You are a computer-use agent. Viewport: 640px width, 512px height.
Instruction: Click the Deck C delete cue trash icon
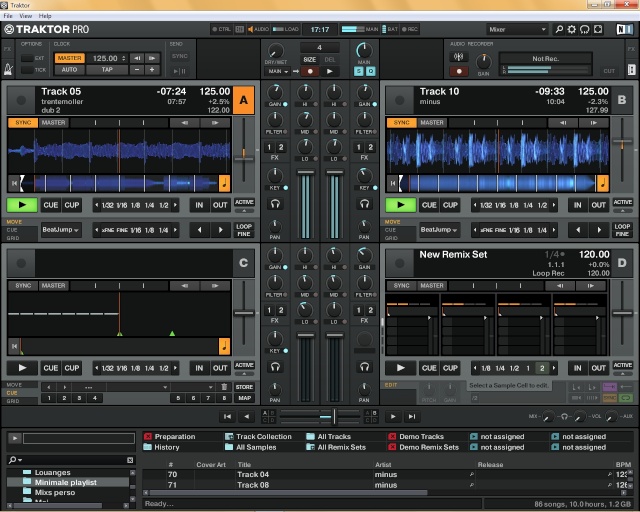[224, 387]
